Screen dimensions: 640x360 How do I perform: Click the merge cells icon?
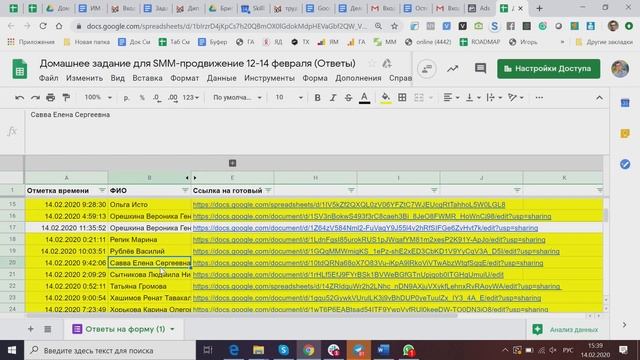pos(419,98)
